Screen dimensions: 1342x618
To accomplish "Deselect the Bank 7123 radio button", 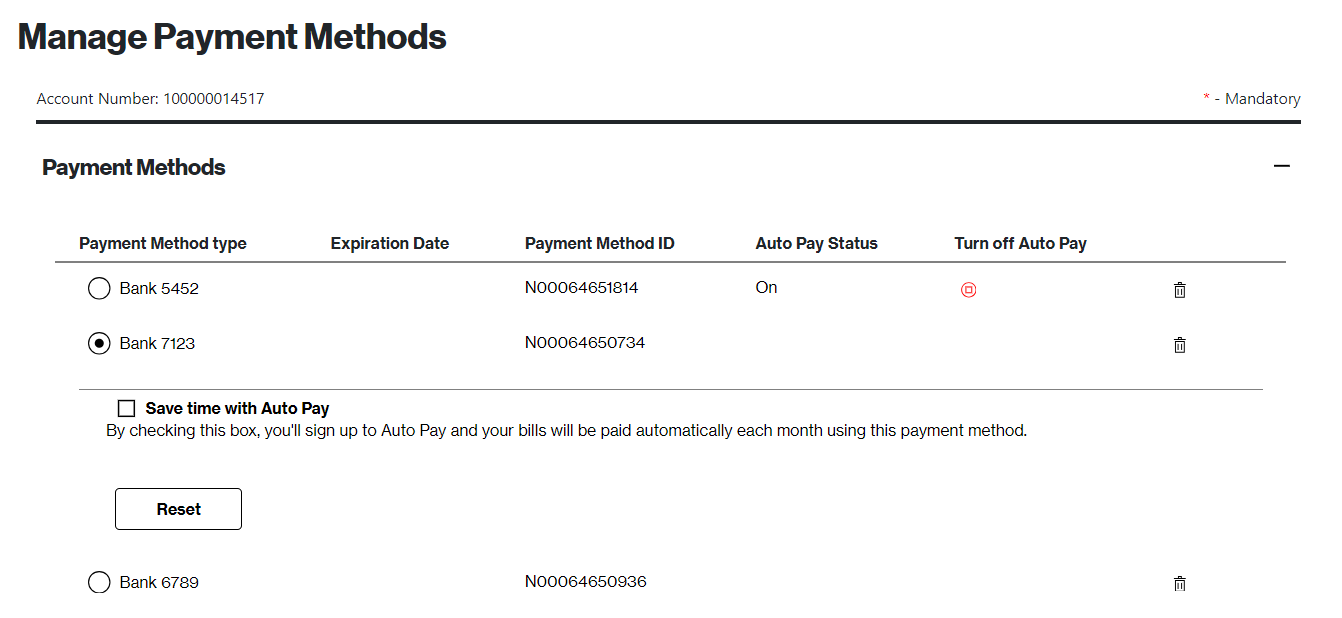I will point(99,343).
